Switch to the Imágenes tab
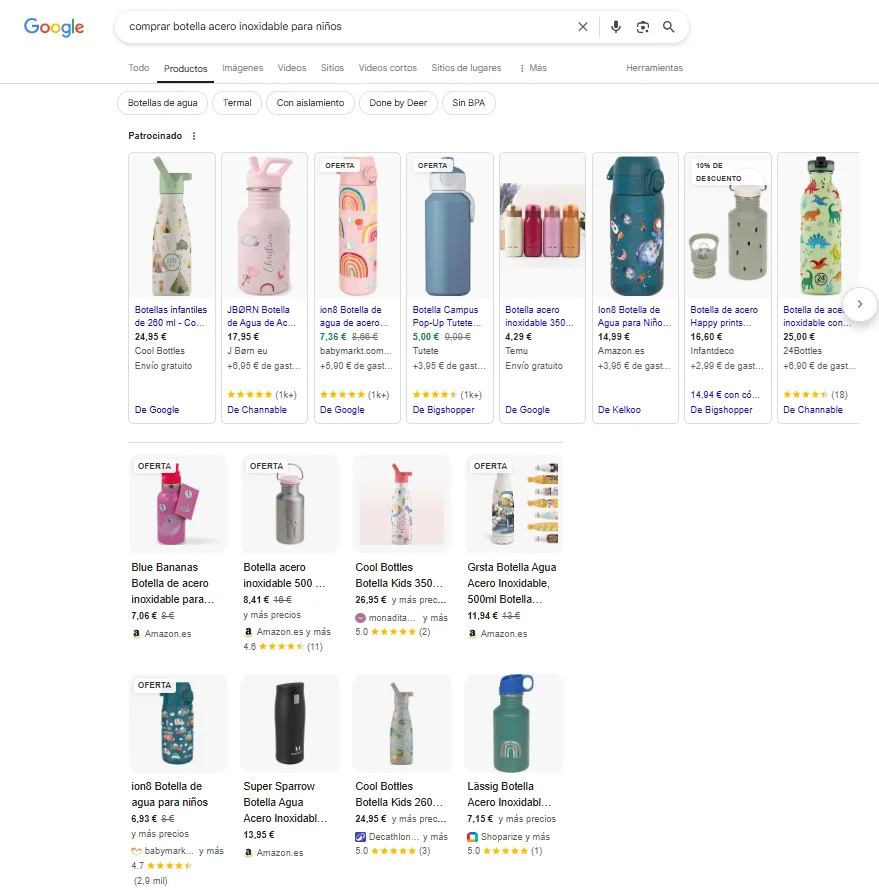 pyautogui.click(x=243, y=68)
